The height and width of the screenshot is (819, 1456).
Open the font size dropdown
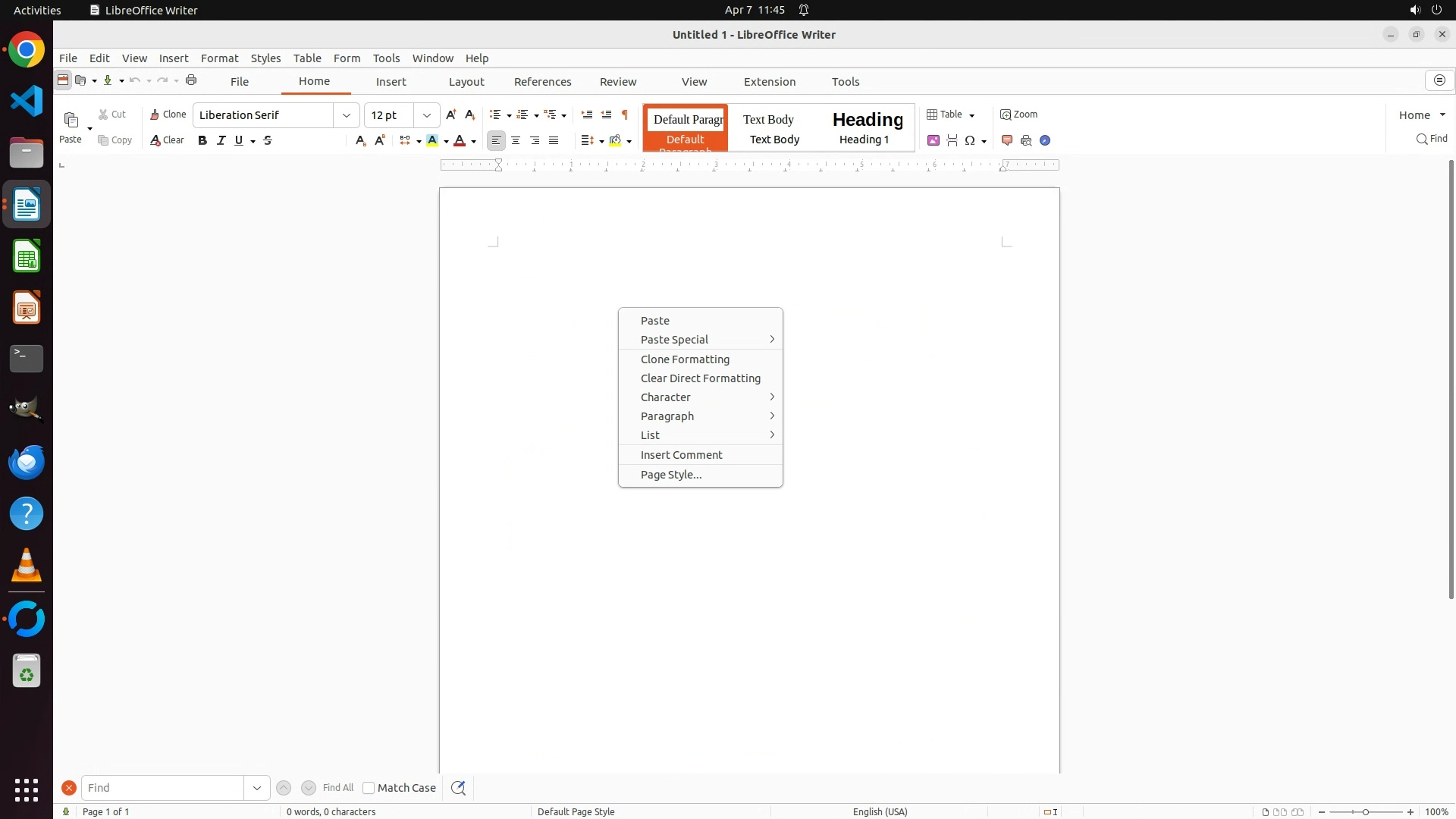[x=427, y=115]
